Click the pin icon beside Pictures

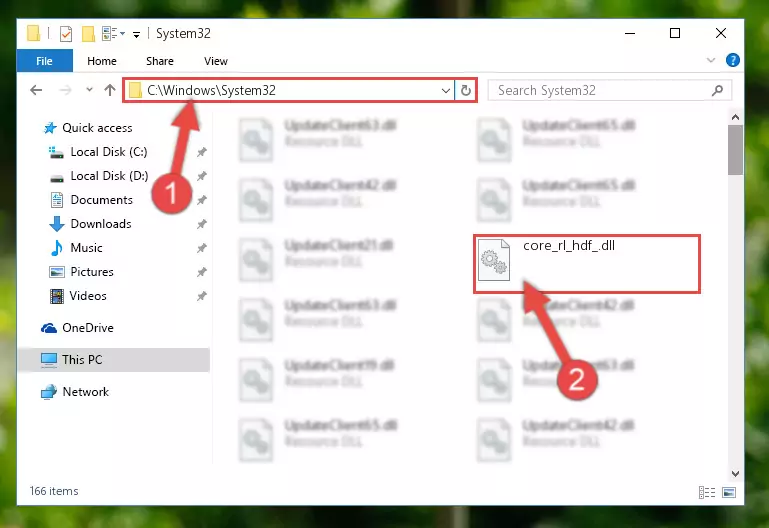202,272
